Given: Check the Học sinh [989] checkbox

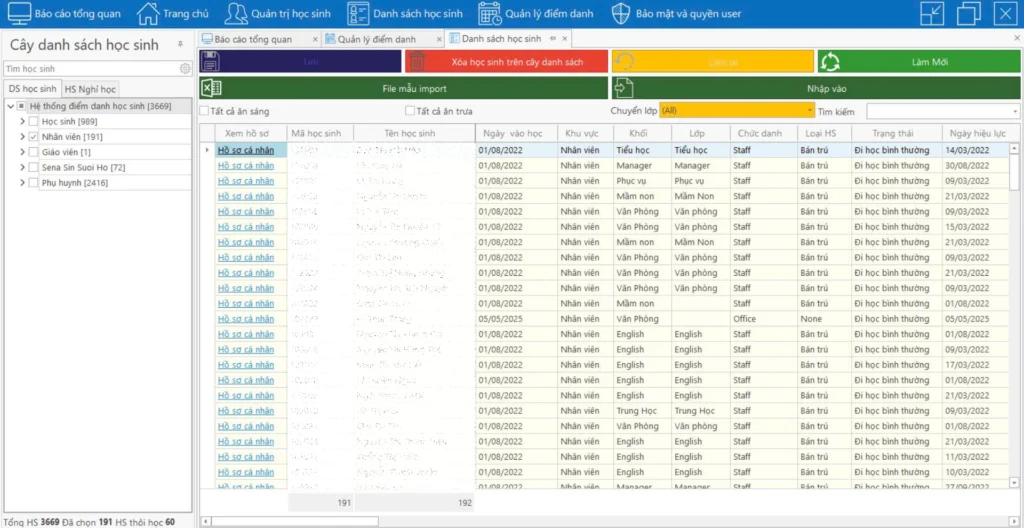Looking at the screenshot, I should point(33,121).
